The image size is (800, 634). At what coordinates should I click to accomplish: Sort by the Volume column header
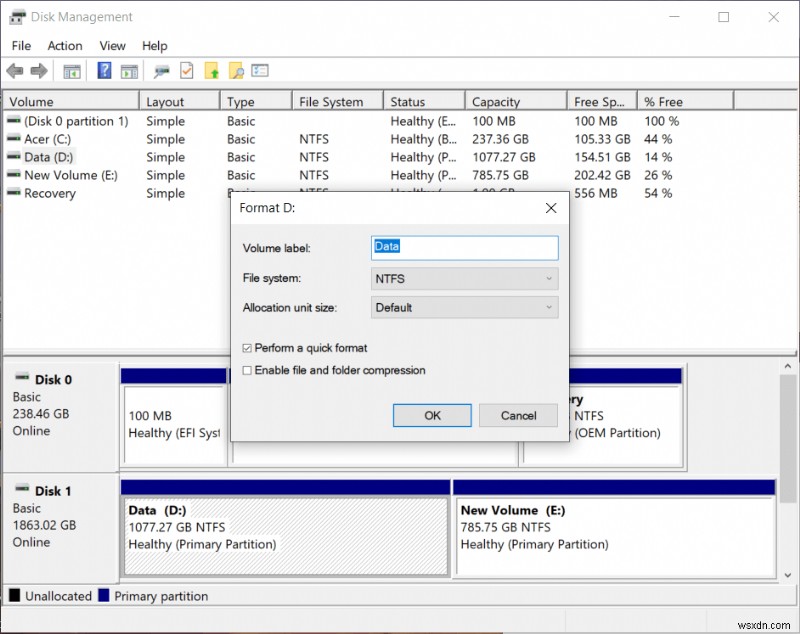[71, 102]
